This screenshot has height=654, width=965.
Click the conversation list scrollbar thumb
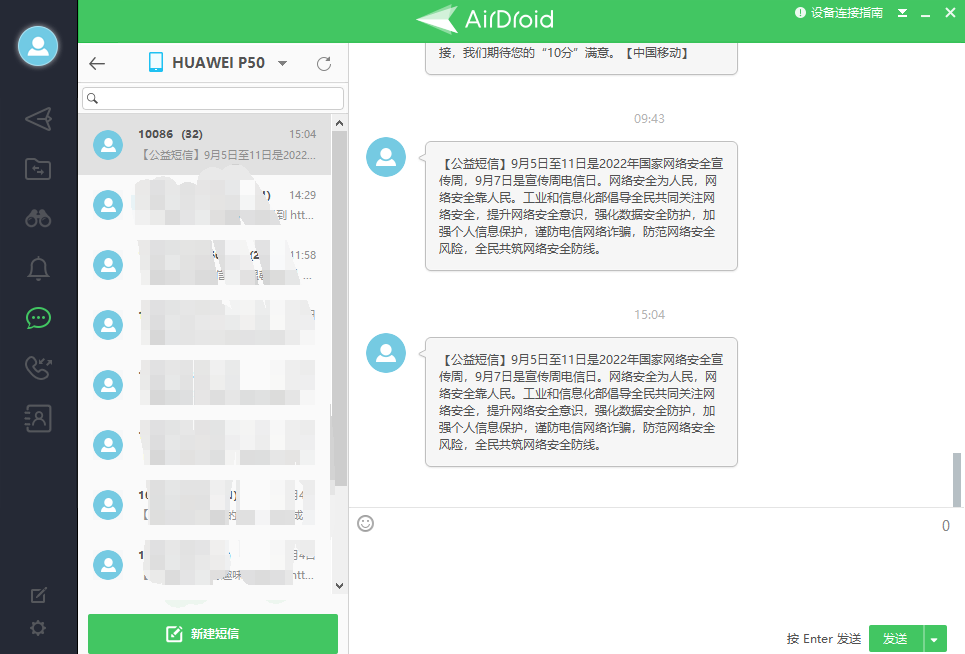(x=338, y=308)
